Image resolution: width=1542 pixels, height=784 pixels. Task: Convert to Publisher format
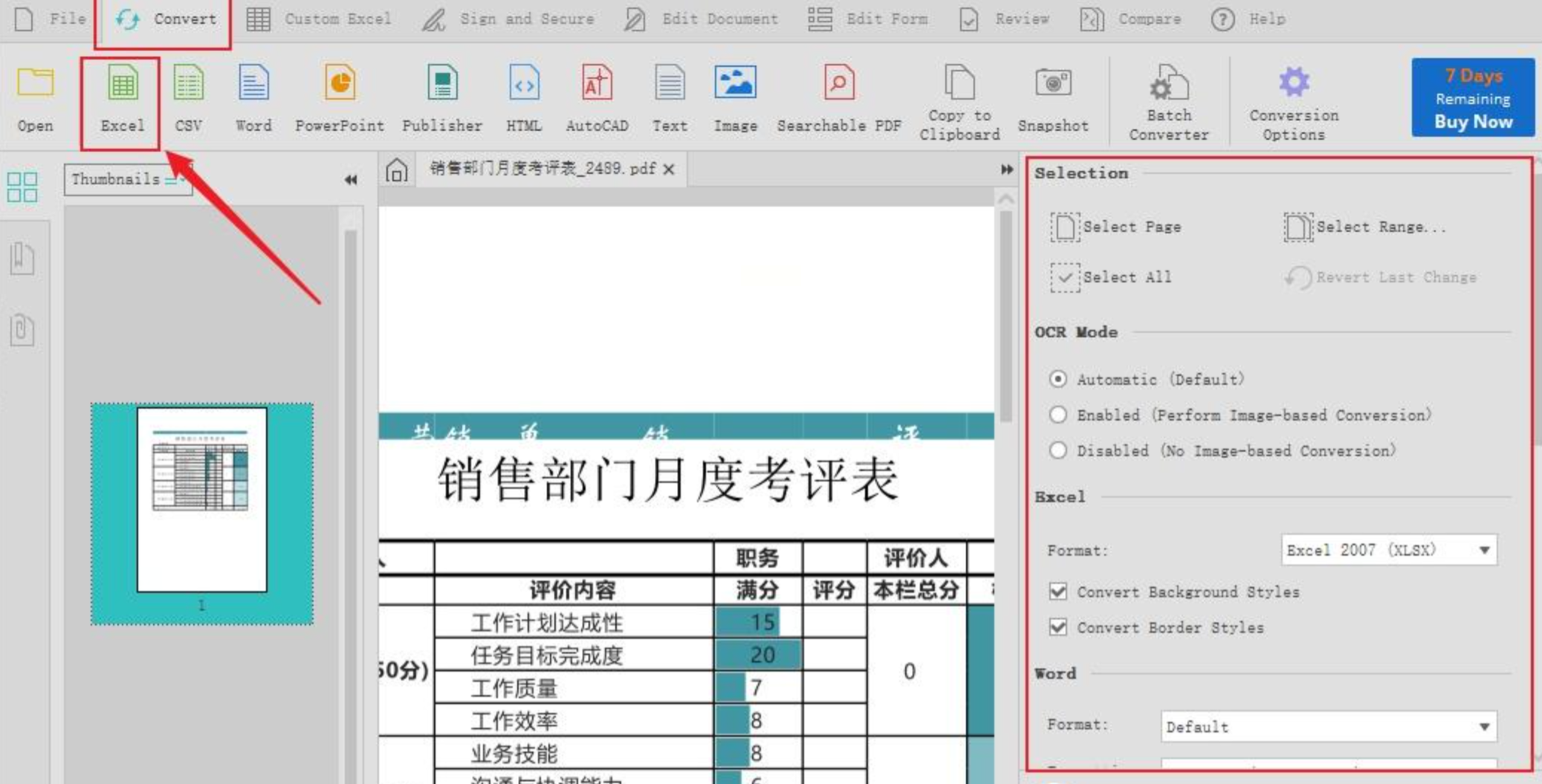click(x=442, y=99)
